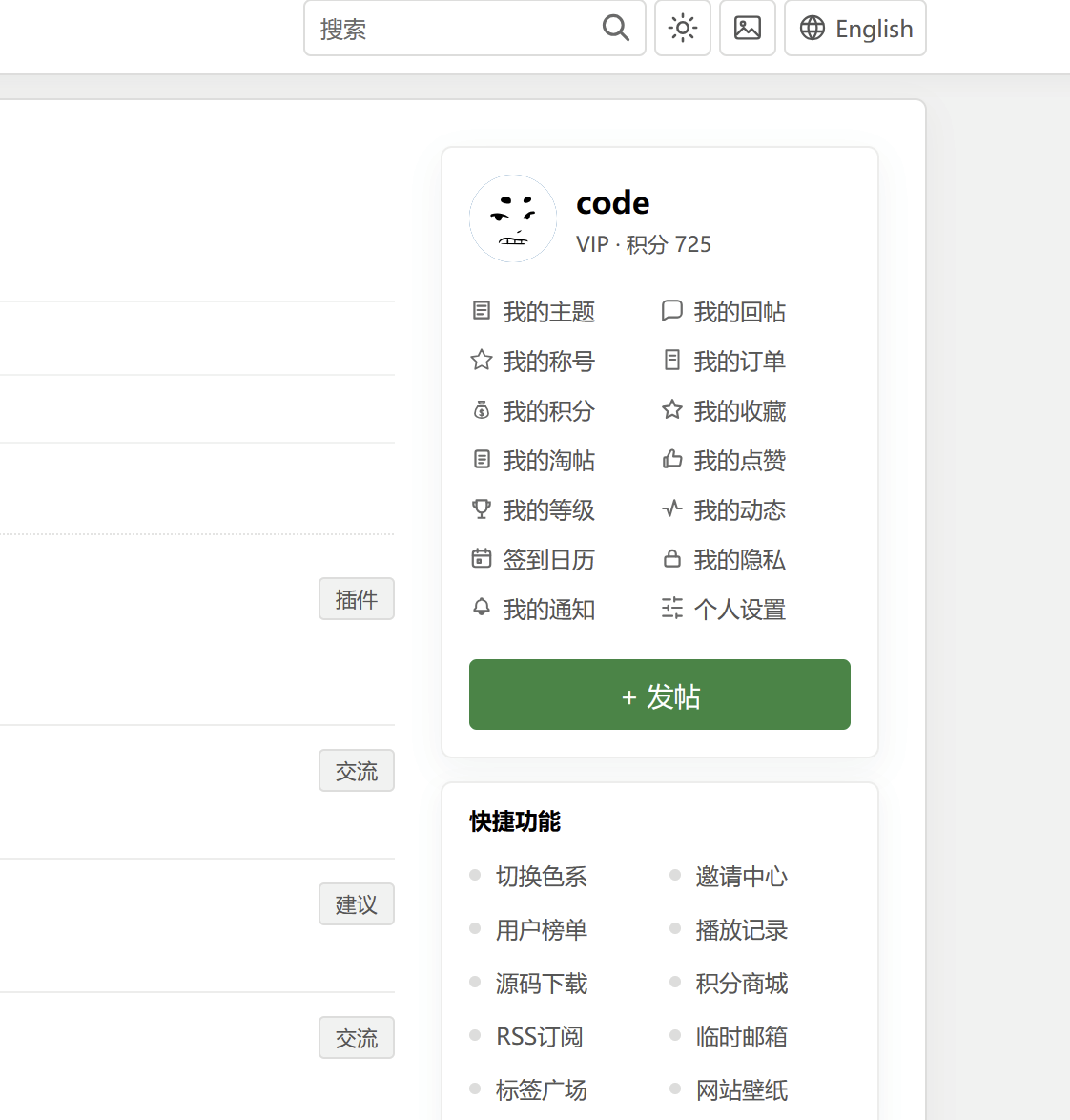
Task: Select the 插件 tag button
Action: click(x=357, y=598)
